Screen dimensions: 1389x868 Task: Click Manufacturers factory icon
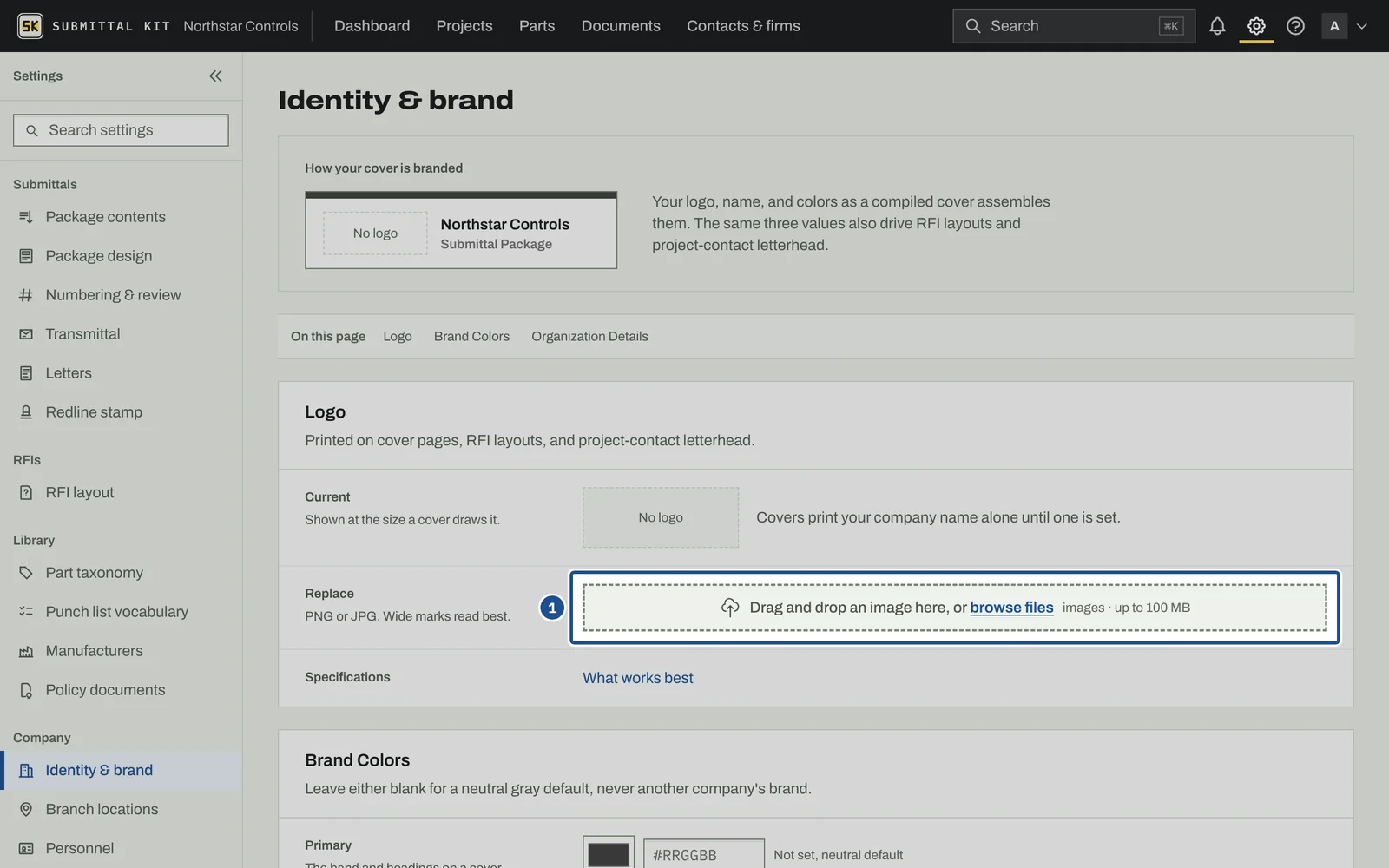pos(26,651)
